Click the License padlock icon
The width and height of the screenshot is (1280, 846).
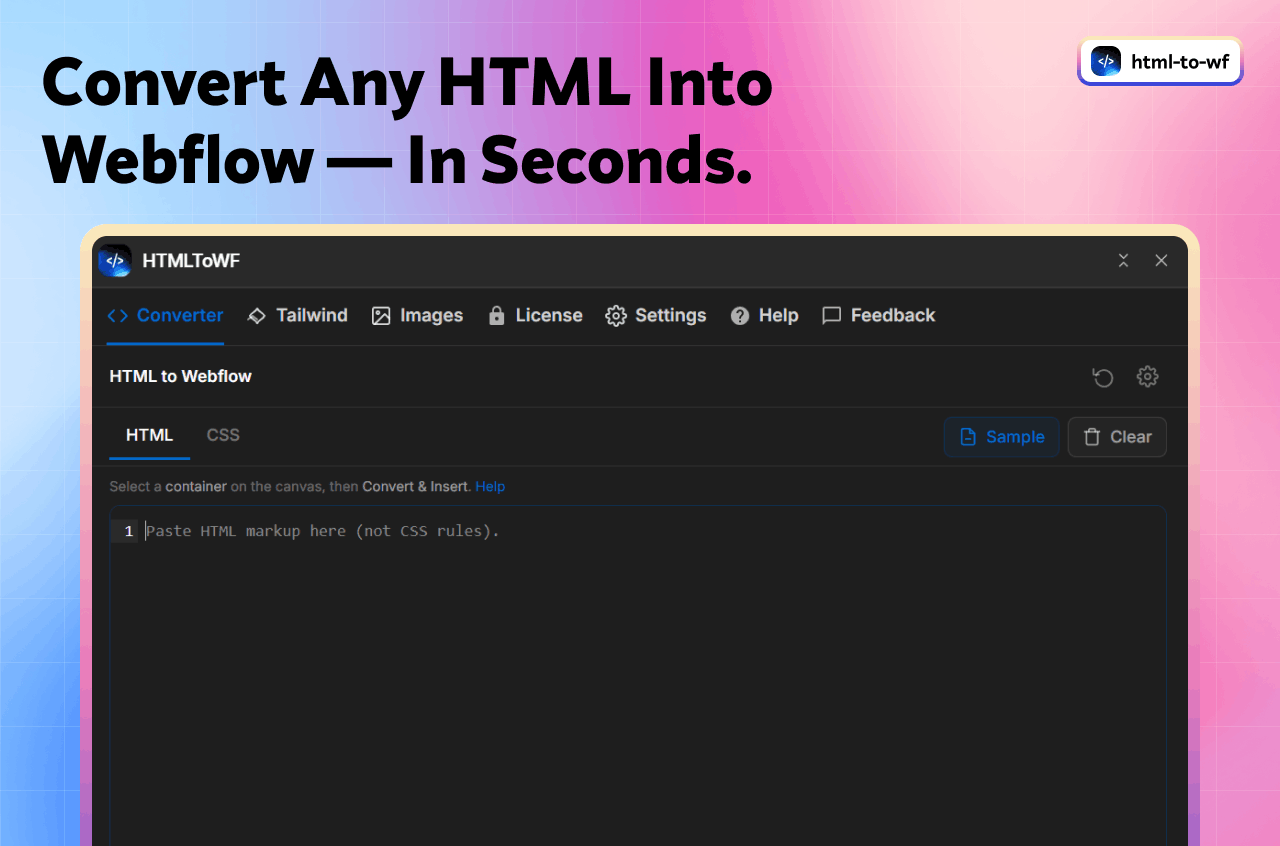(x=496, y=315)
